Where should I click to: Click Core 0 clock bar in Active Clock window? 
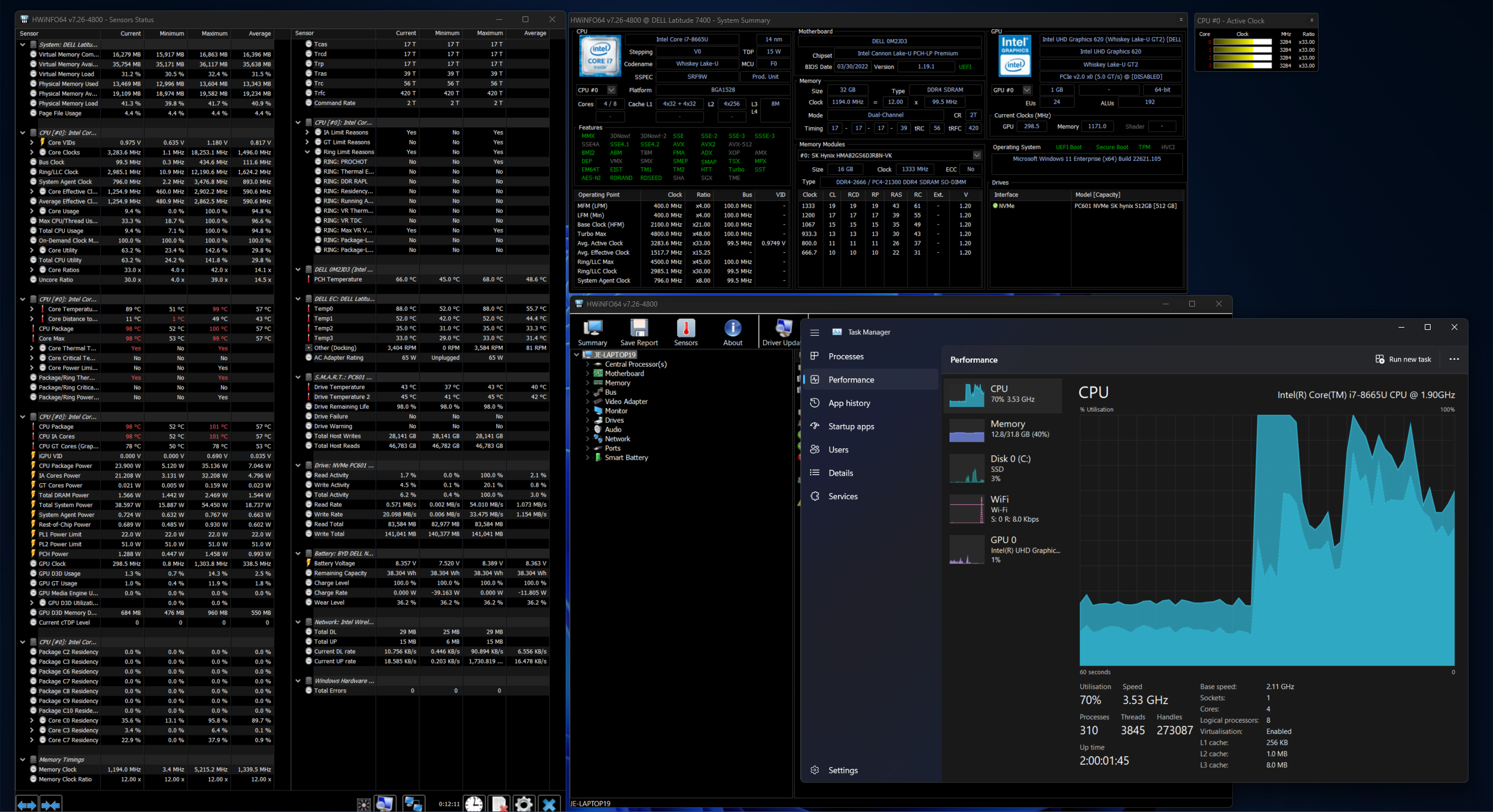click(1242, 42)
